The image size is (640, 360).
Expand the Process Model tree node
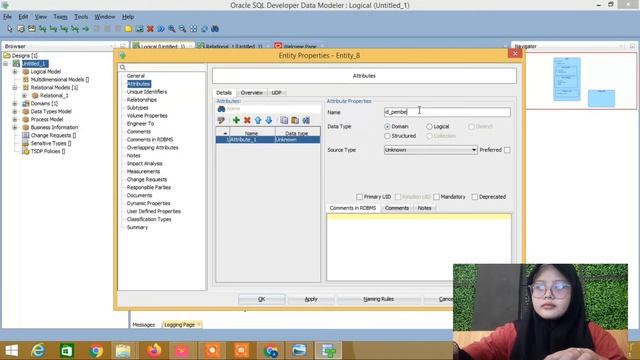(x=15, y=119)
